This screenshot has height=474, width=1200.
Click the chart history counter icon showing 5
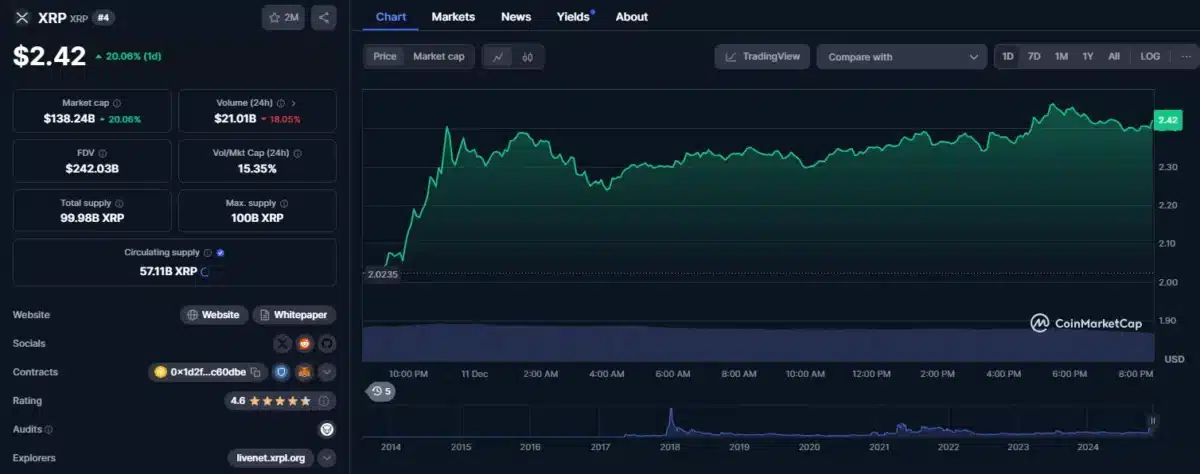(381, 391)
